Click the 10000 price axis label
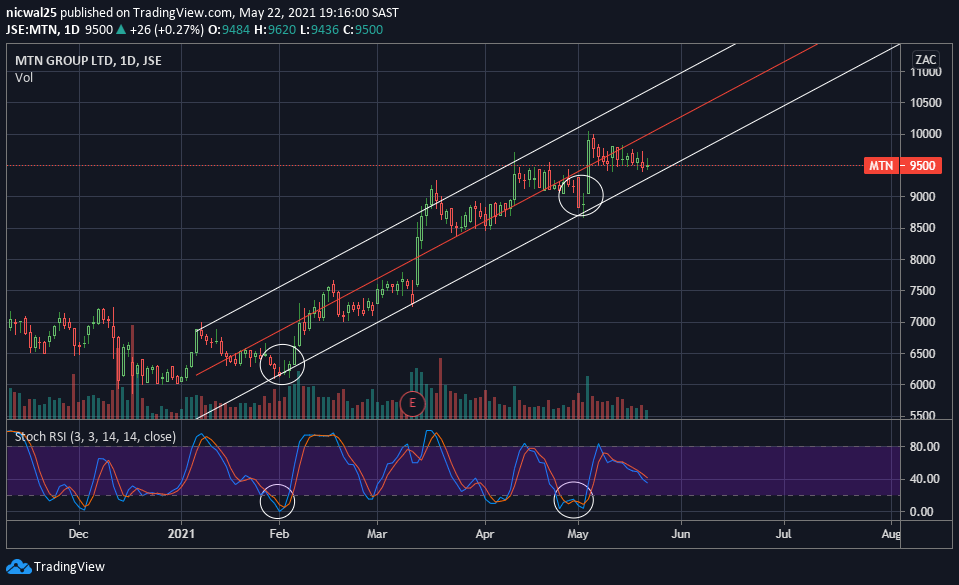The height and width of the screenshot is (585, 959). tap(925, 134)
